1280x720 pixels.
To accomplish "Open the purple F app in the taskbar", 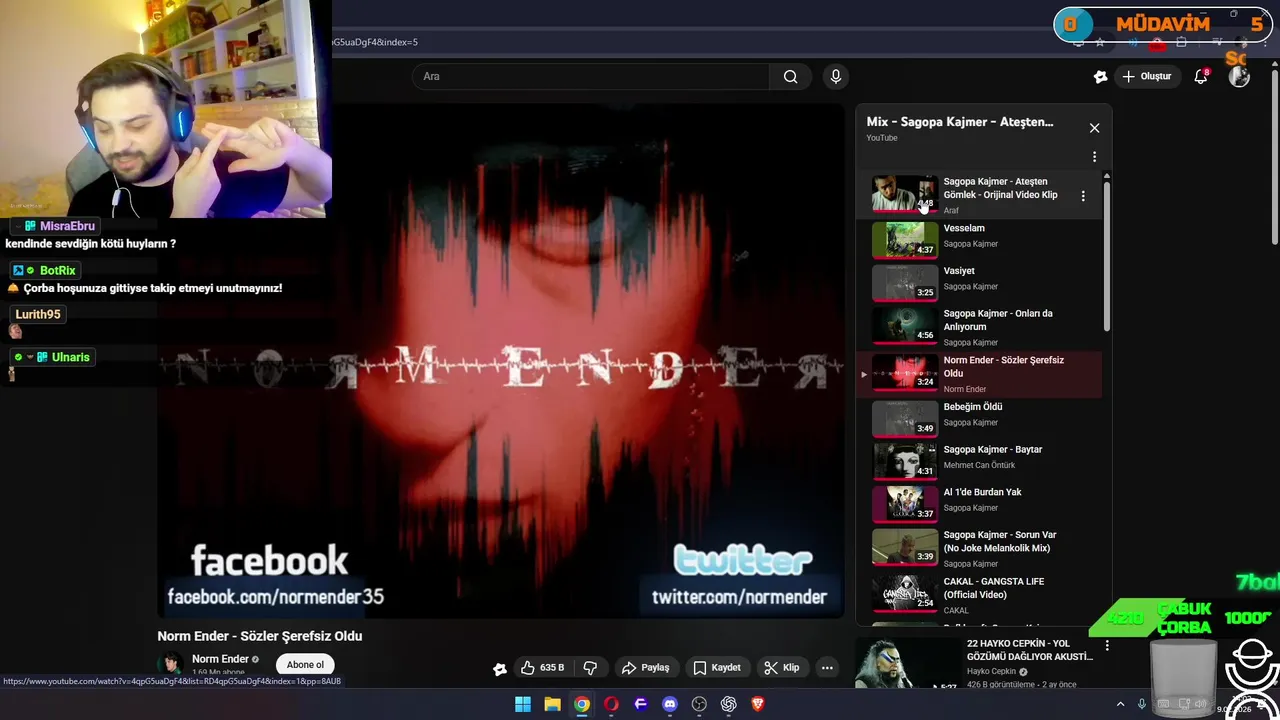I will point(641,704).
